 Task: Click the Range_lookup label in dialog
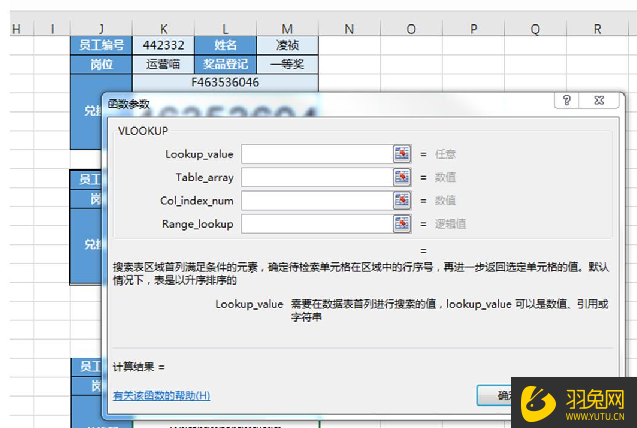tap(197, 224)
